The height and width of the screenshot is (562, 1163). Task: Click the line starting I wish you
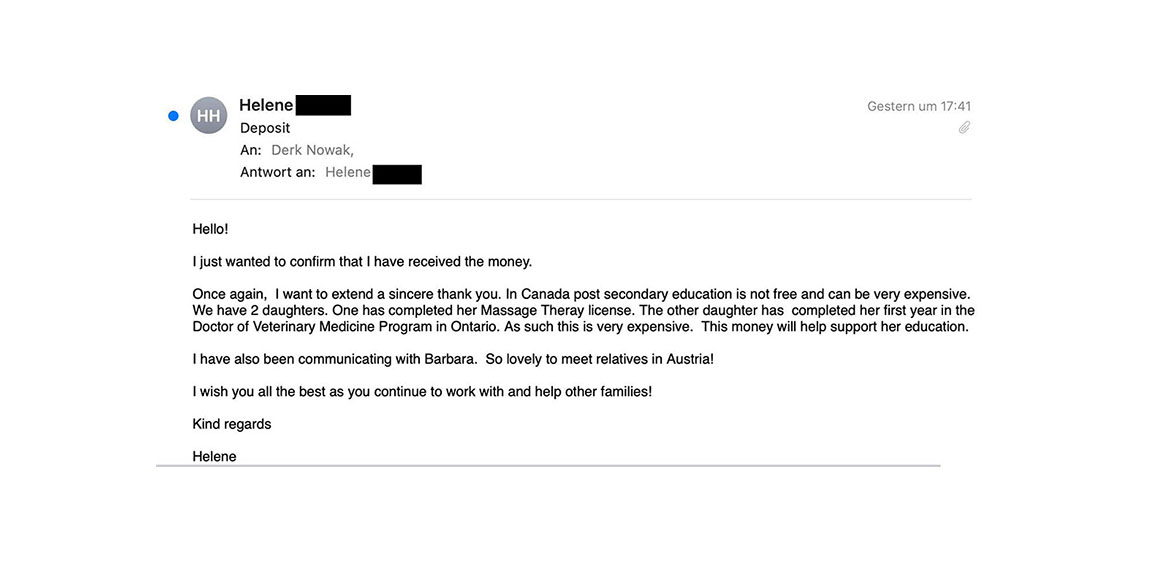[422, 391]
